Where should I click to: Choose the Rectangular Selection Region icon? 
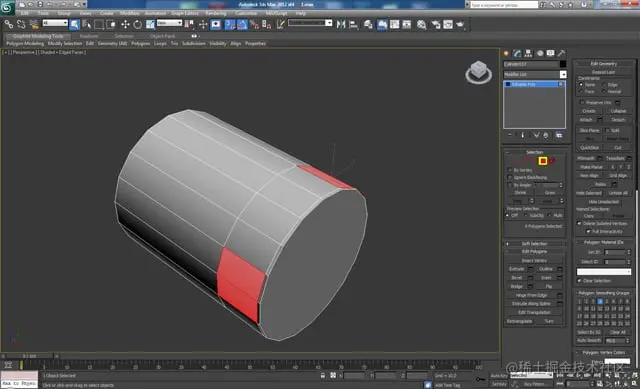pyautogui.click(x=99, y=24)
